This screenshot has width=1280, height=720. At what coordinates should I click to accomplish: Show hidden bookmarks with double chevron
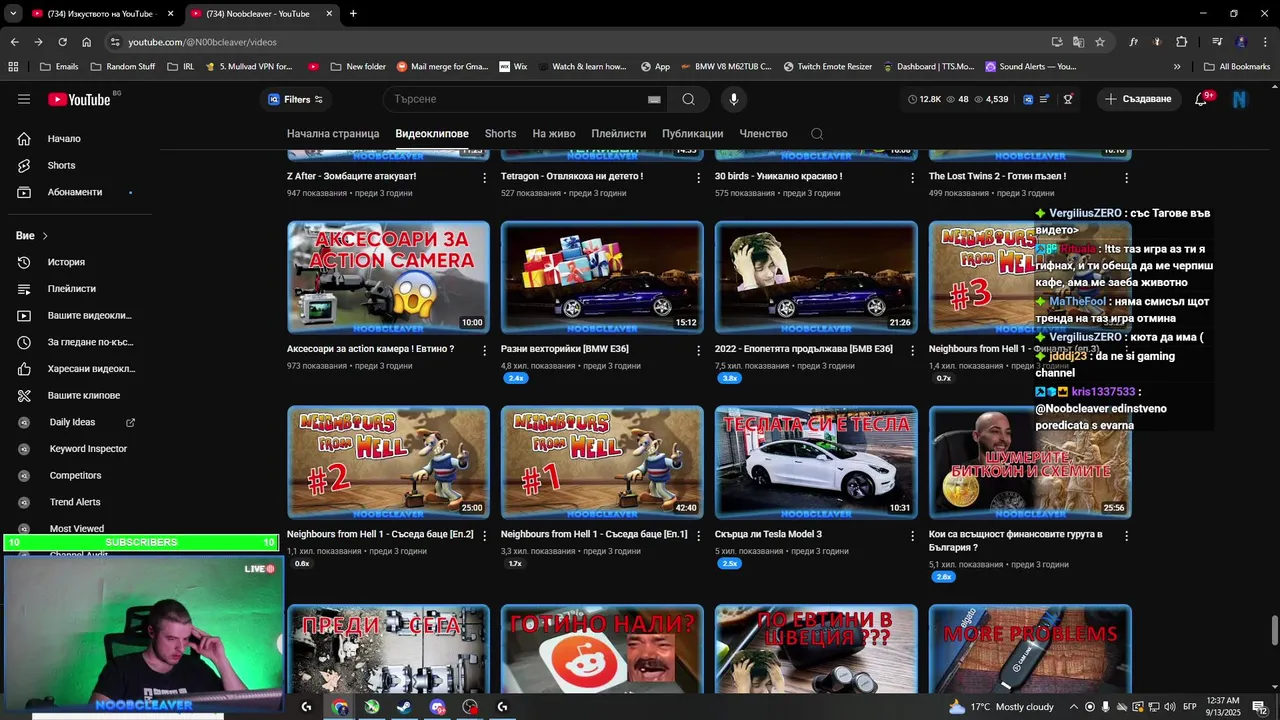(1177, 67)
